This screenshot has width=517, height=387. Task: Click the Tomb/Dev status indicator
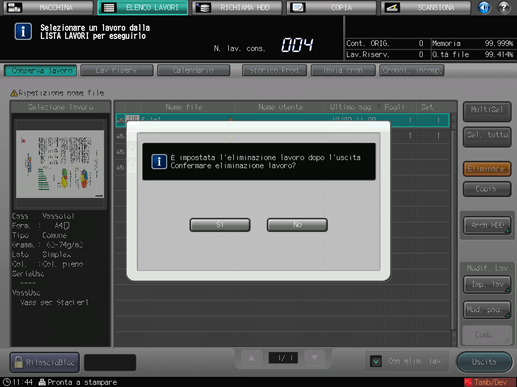pyautogui.click(x=490, y=382)
